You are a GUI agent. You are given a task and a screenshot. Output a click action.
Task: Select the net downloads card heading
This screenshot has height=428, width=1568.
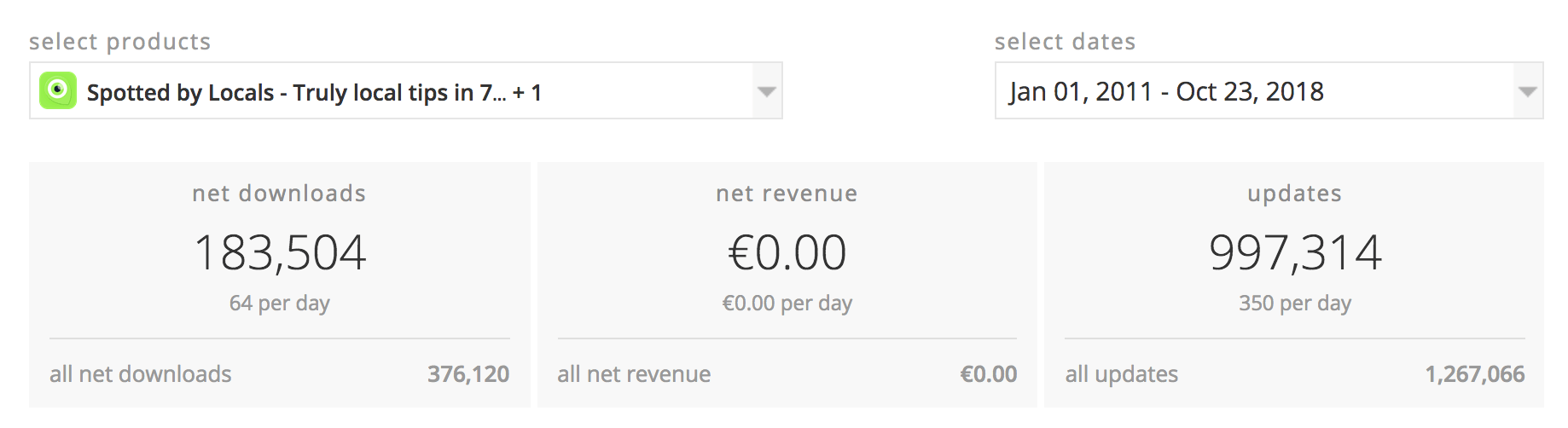click(279, 194)
